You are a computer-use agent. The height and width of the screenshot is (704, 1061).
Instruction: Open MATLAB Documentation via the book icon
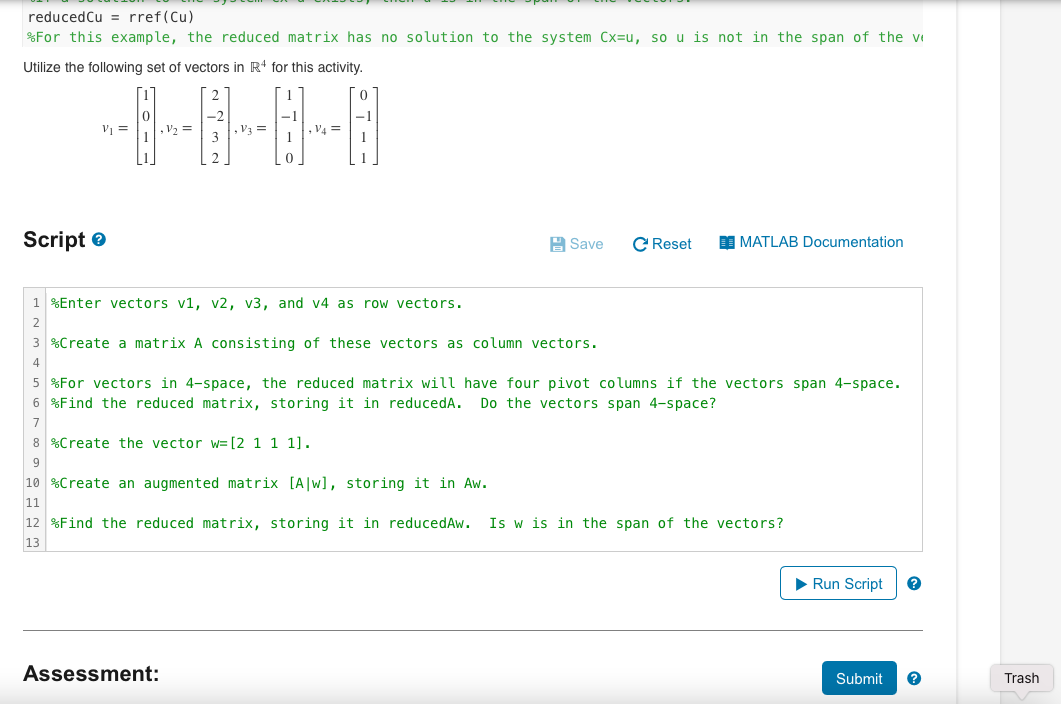725,242
